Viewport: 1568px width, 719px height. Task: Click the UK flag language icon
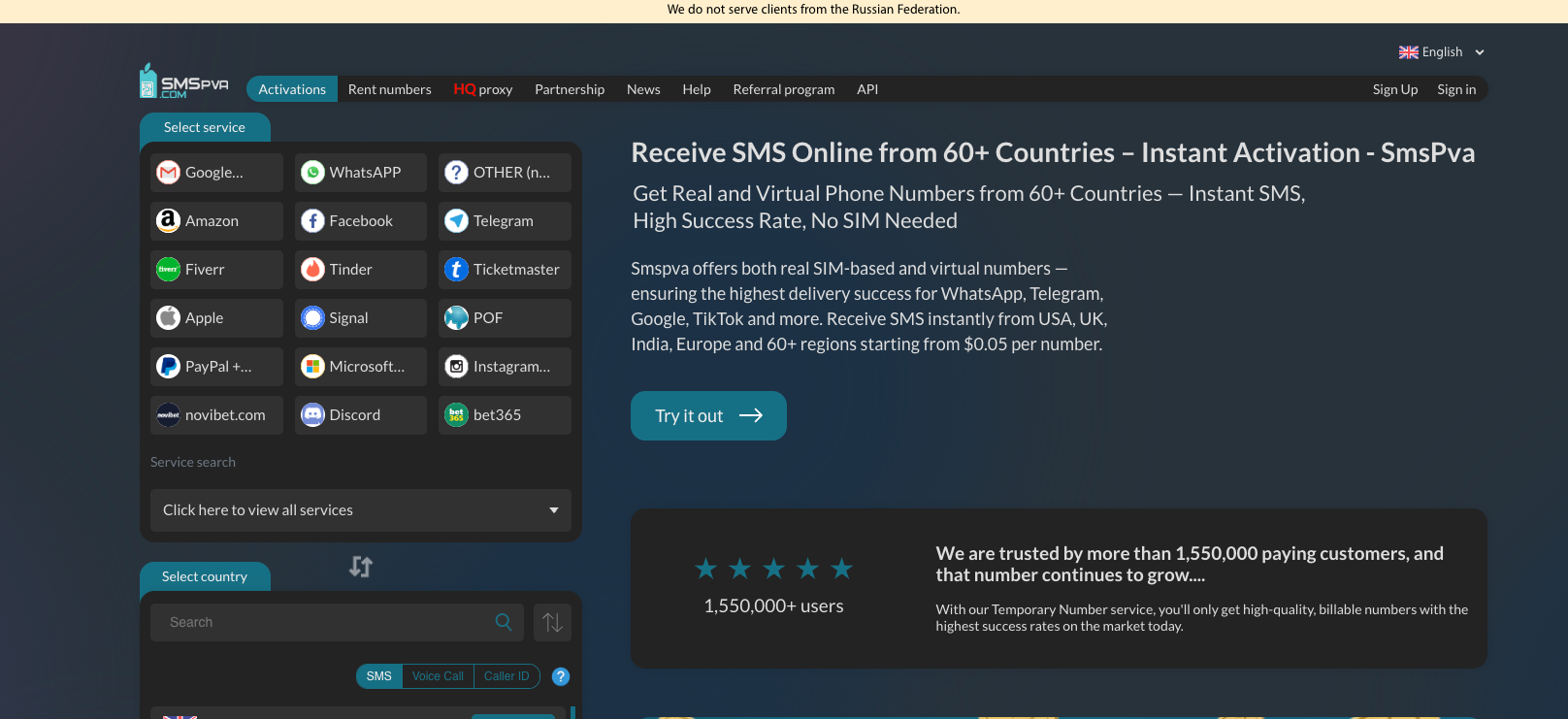coord(1409,52)
